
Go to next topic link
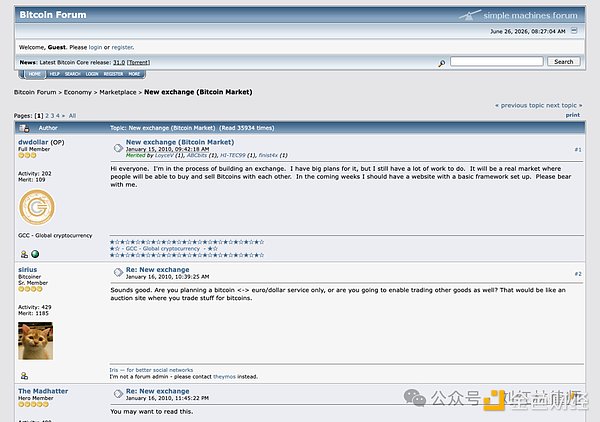coord(564,105)
